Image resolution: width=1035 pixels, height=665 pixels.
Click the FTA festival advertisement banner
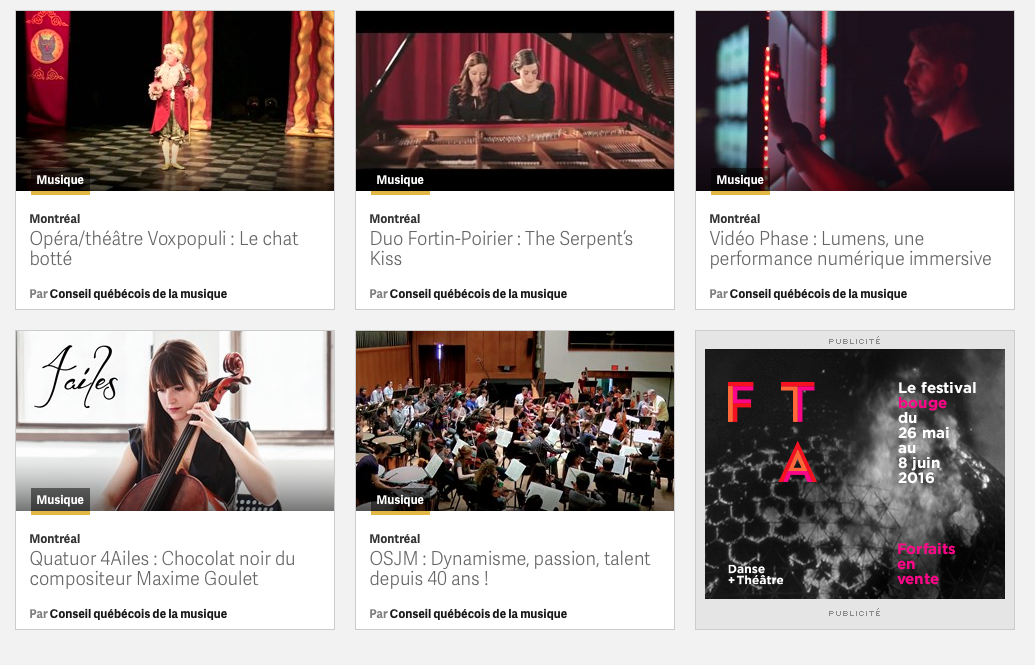[855, 474]
